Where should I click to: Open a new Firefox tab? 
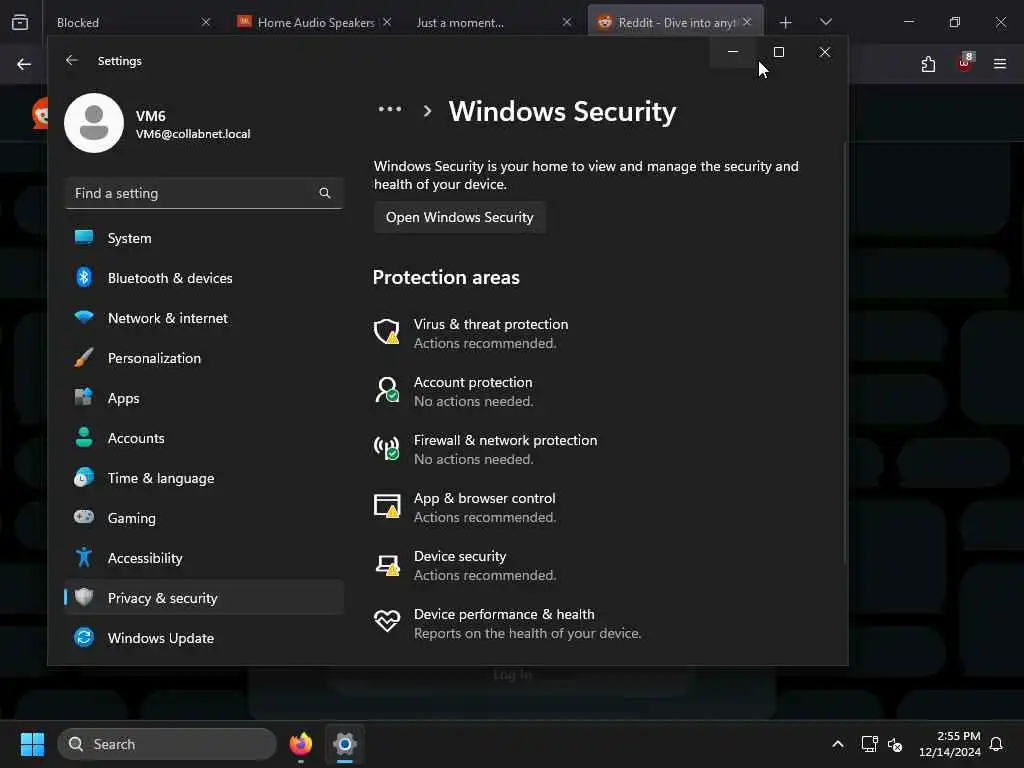click(x=786, y=22)
